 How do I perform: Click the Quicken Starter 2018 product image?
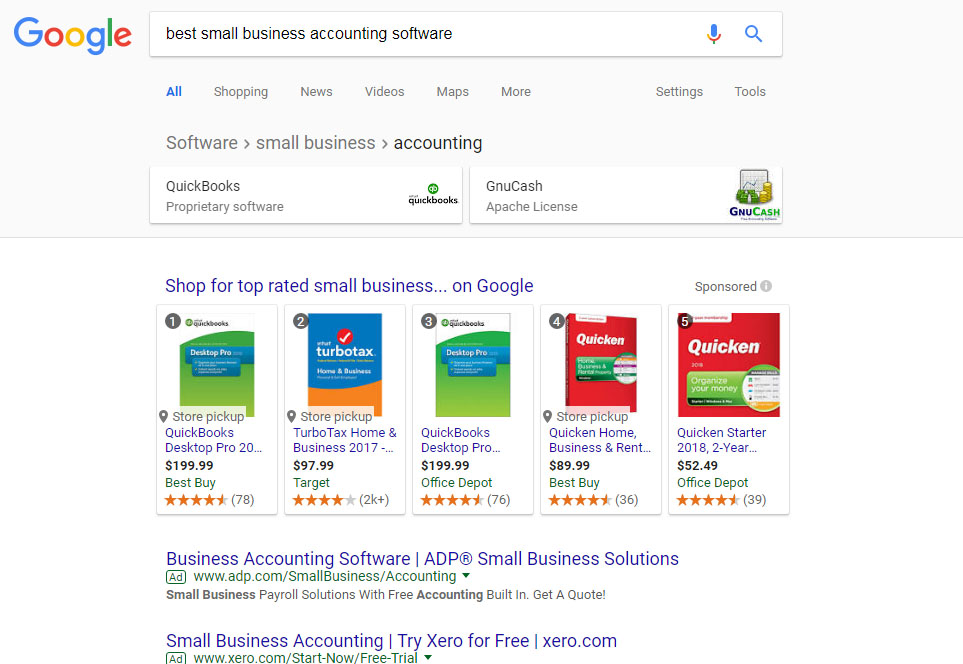728,362
